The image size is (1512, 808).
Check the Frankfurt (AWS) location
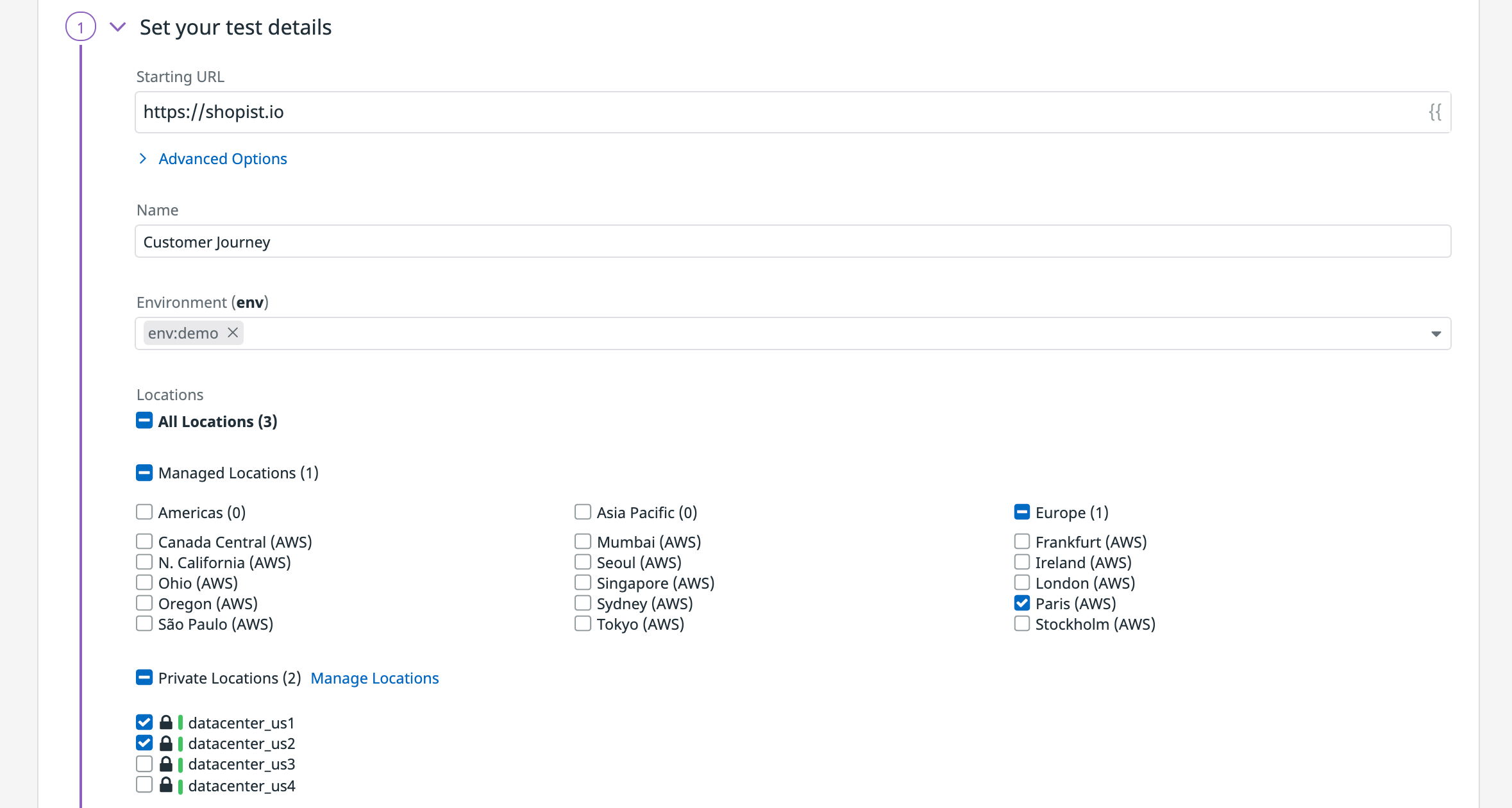click(x=1021, y=541)
